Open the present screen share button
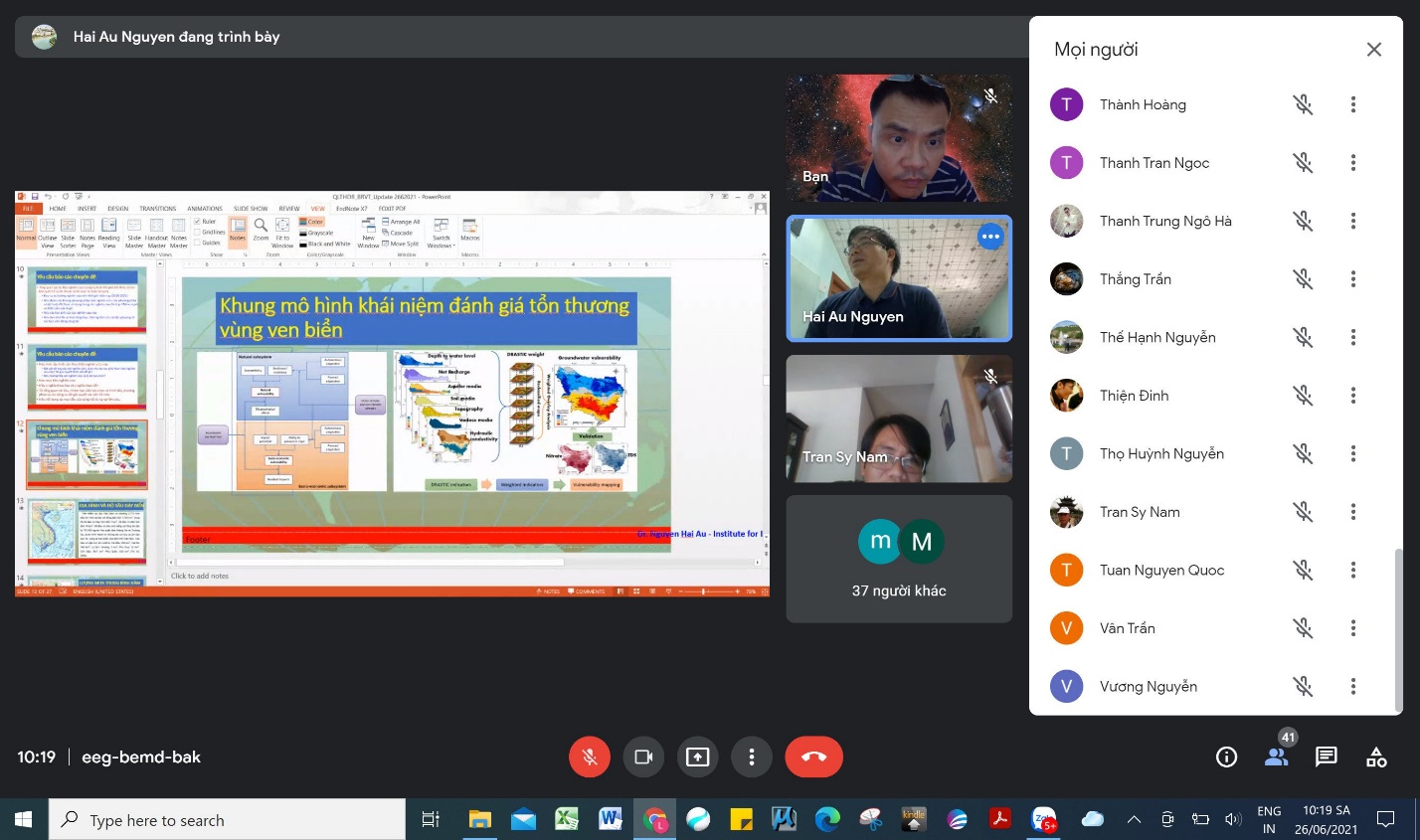 coord(698,757)
